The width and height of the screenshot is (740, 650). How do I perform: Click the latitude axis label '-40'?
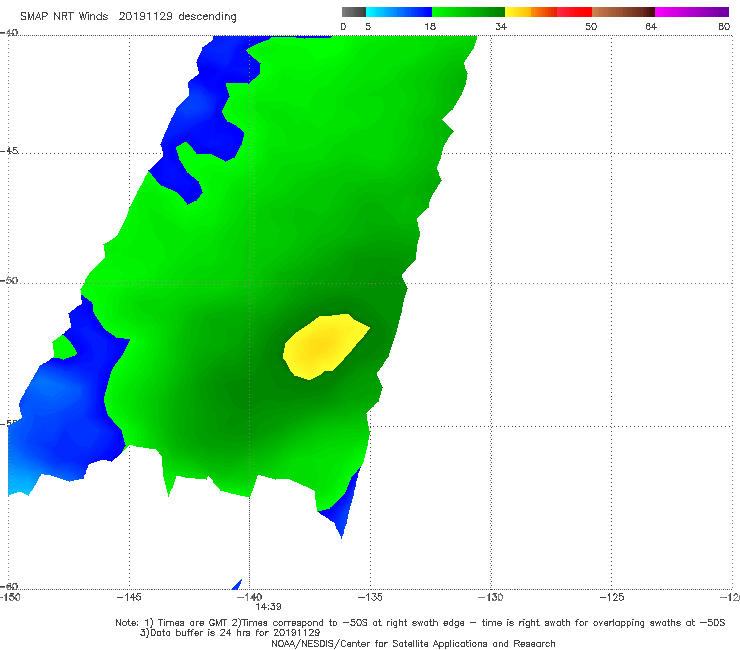[9, 32]
